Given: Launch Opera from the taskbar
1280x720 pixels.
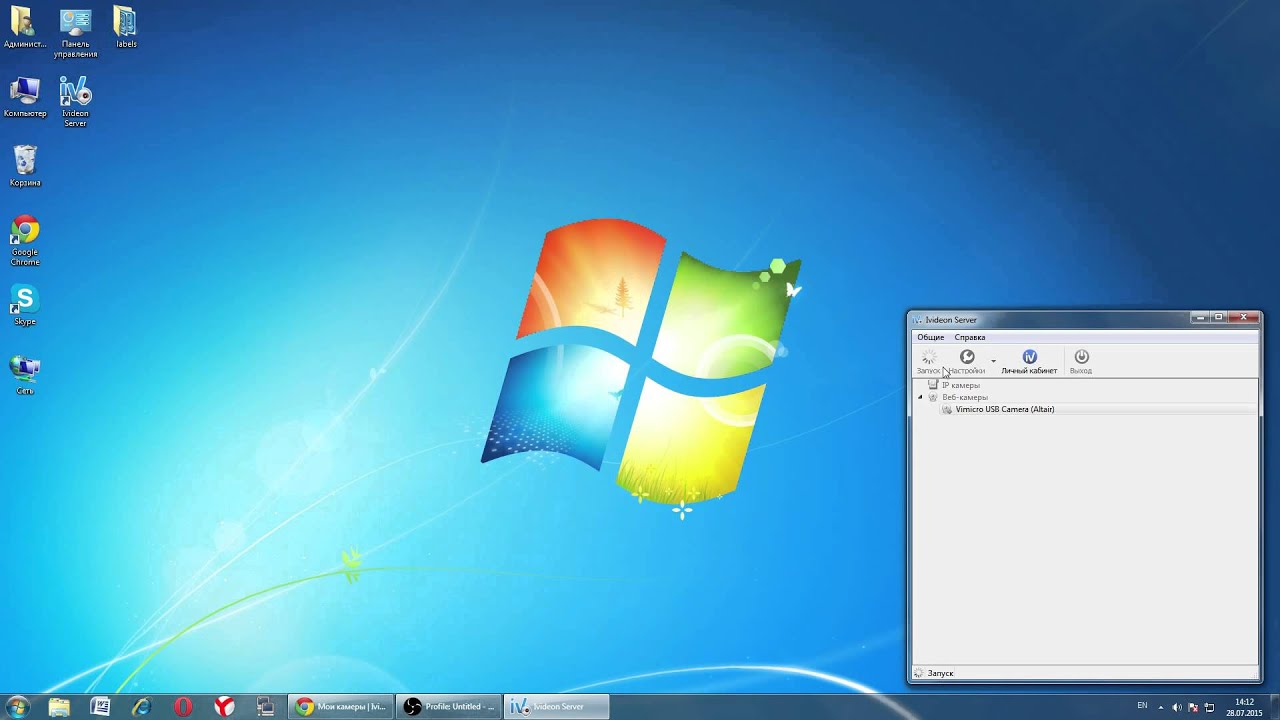Looking at the screenshot, I should coord(183,706).
